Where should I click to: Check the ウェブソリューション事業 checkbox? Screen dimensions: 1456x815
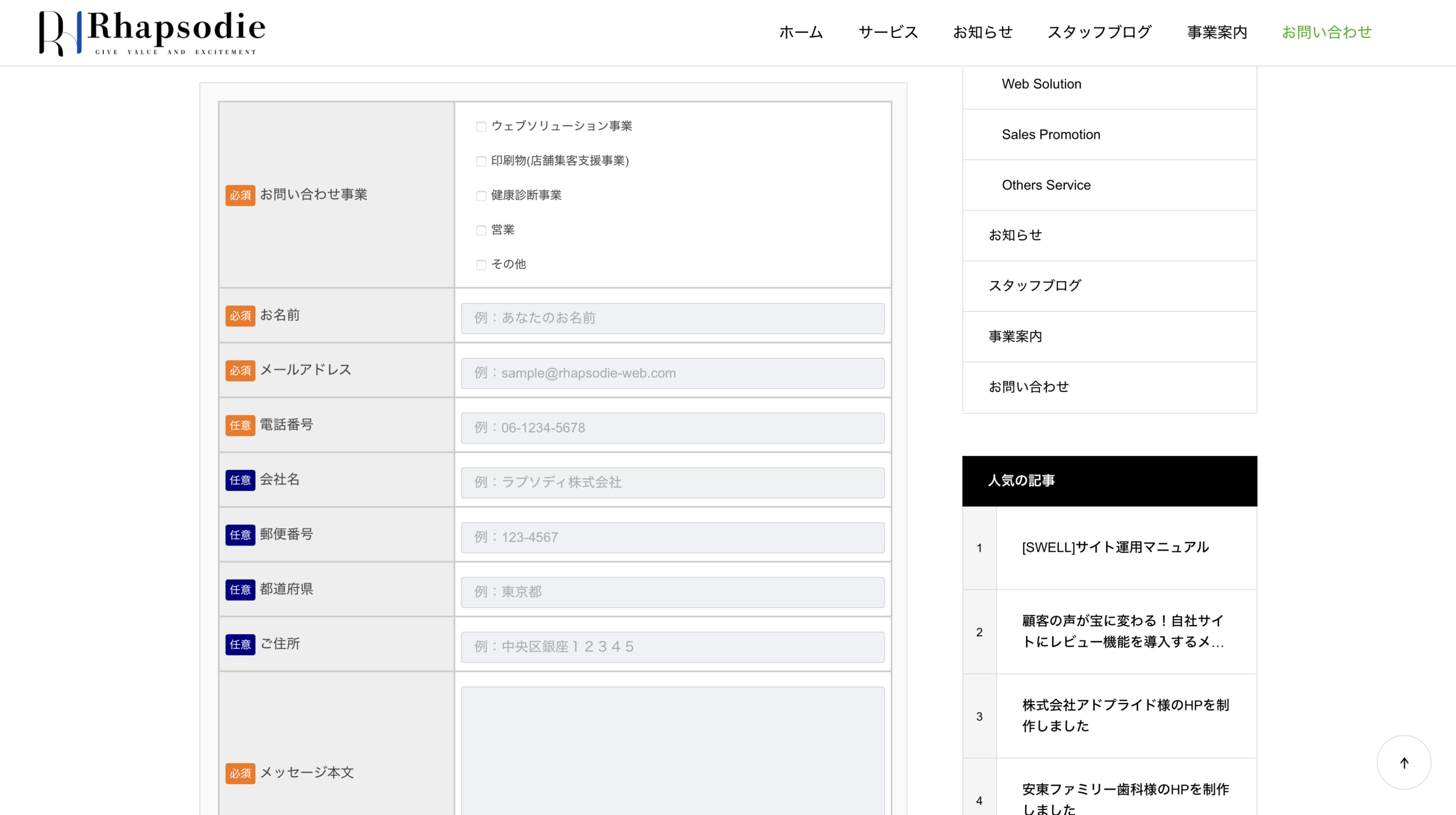[x=481, y=127]
